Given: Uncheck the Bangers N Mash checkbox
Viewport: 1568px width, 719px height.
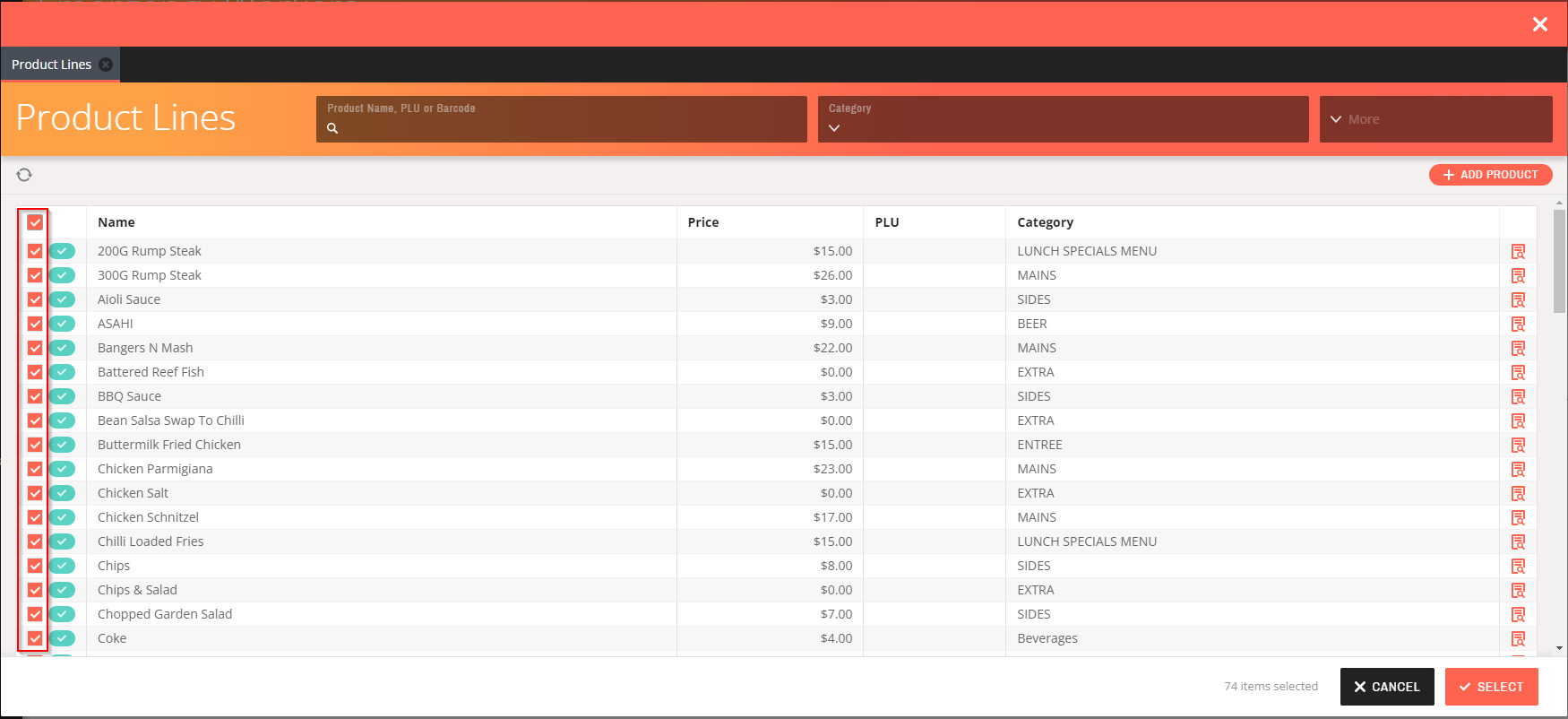Looking at the screenshot, I should pyautogui.click(x=35, y=348).
